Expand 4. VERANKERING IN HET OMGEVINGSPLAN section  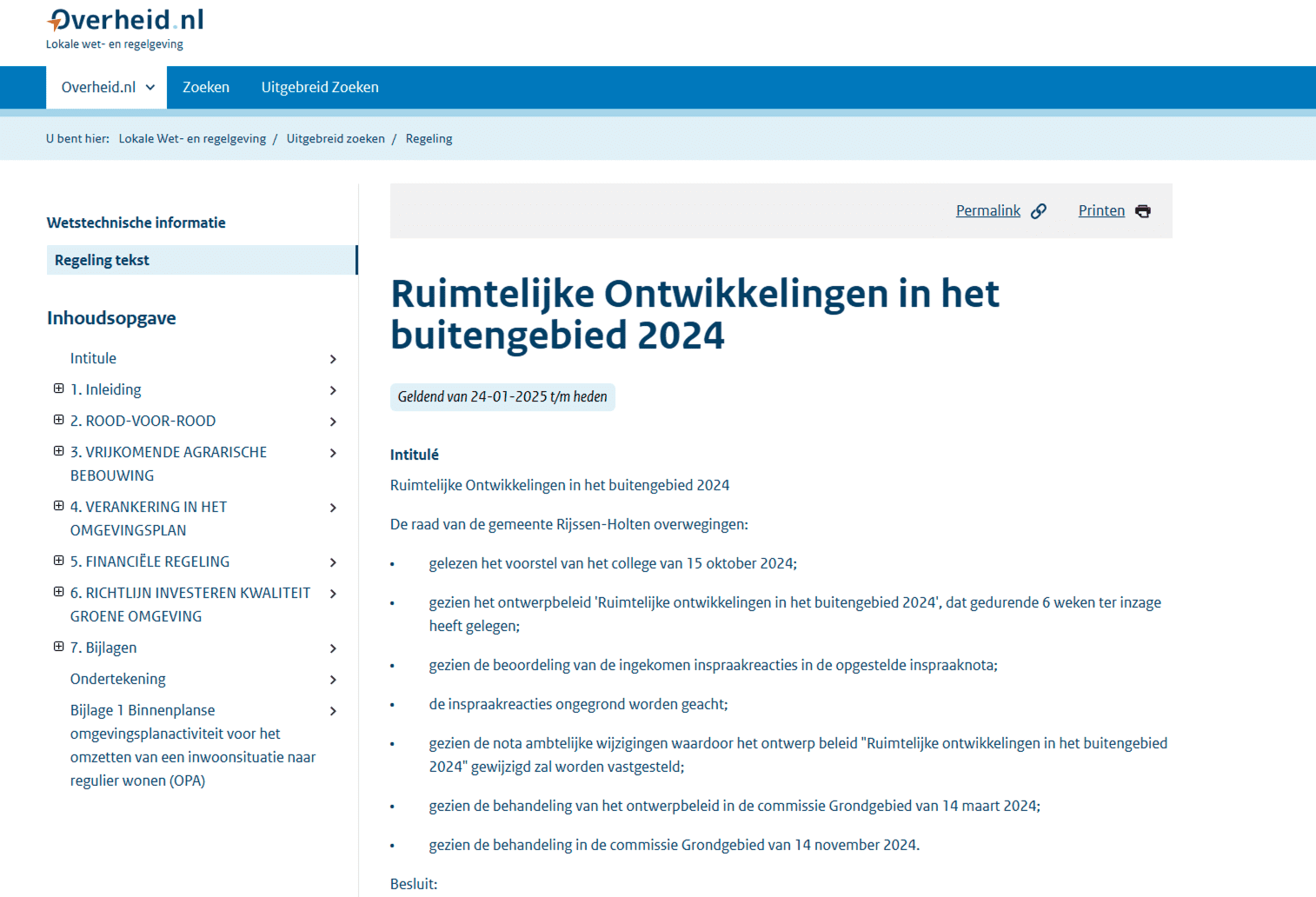[x=59, y=506]
